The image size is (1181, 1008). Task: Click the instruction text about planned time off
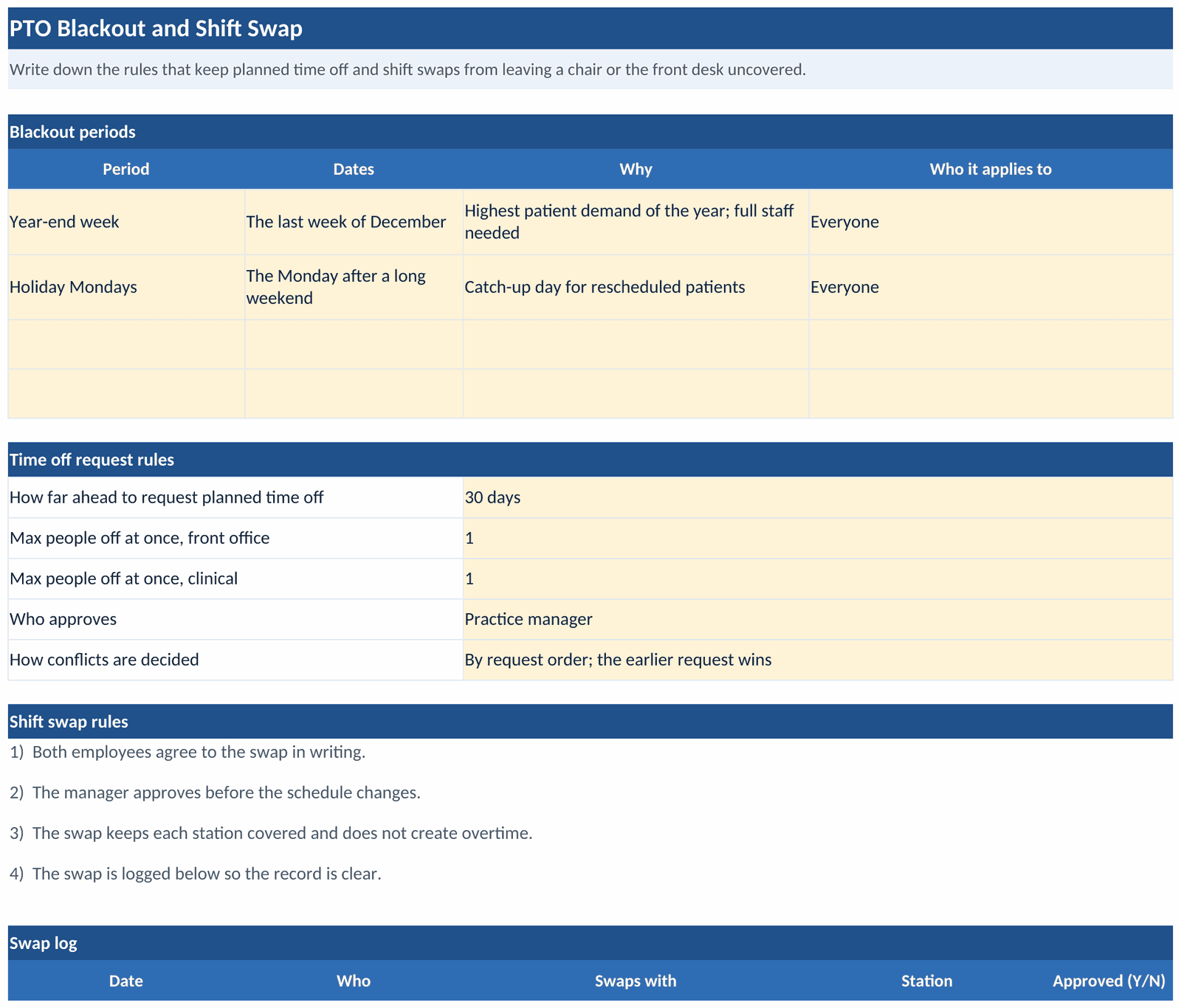click(x=590, y=69)
